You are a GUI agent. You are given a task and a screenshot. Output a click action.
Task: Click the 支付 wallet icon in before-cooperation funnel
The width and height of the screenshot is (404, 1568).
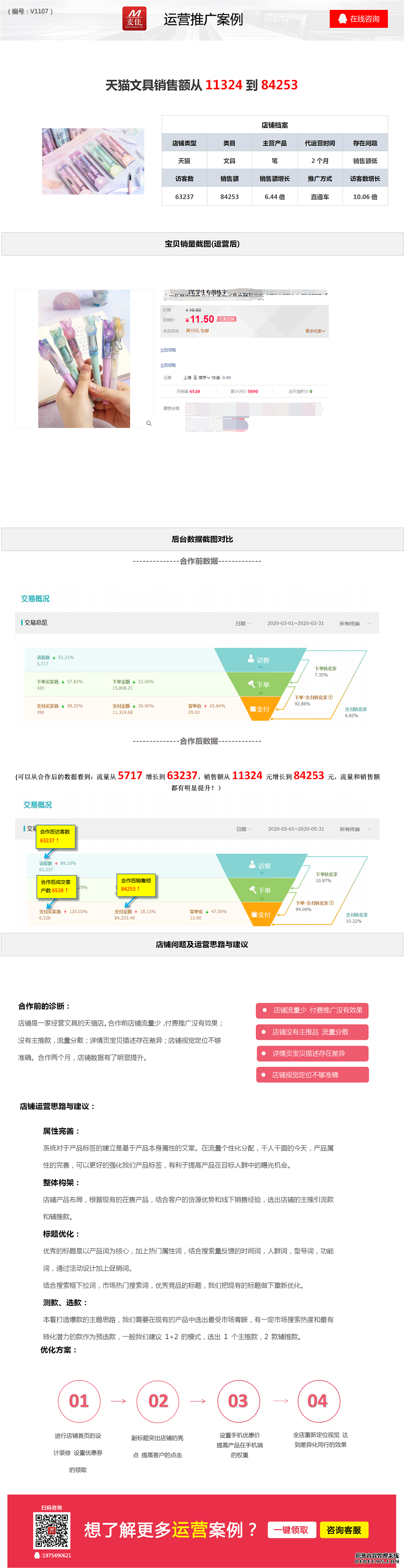tap(253, 709)
